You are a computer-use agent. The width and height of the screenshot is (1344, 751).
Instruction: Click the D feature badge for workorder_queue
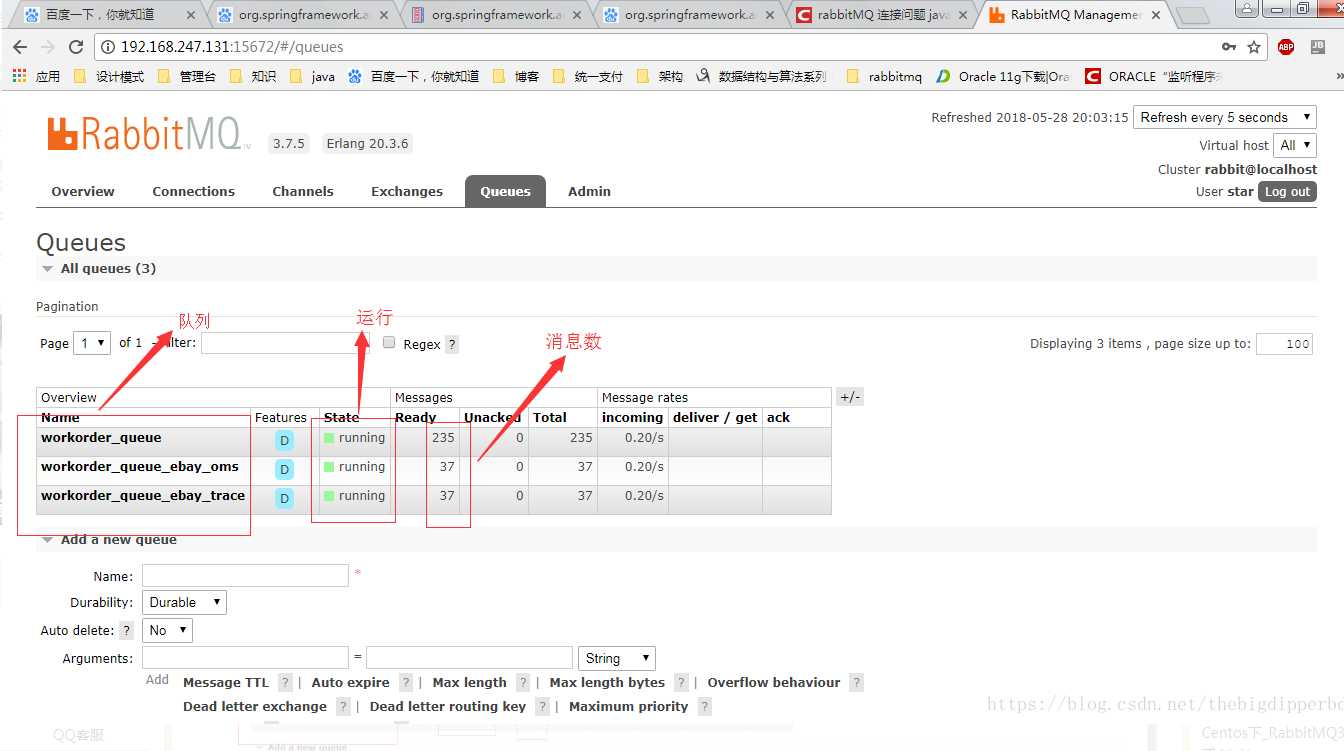[x=284, y=441]
